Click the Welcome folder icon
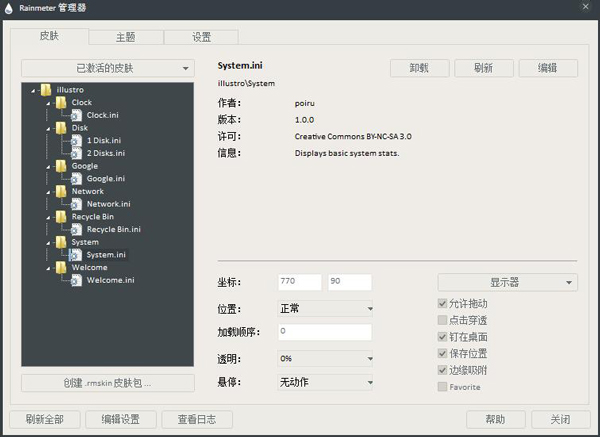The image size is (600, 437). pos(61,267)
